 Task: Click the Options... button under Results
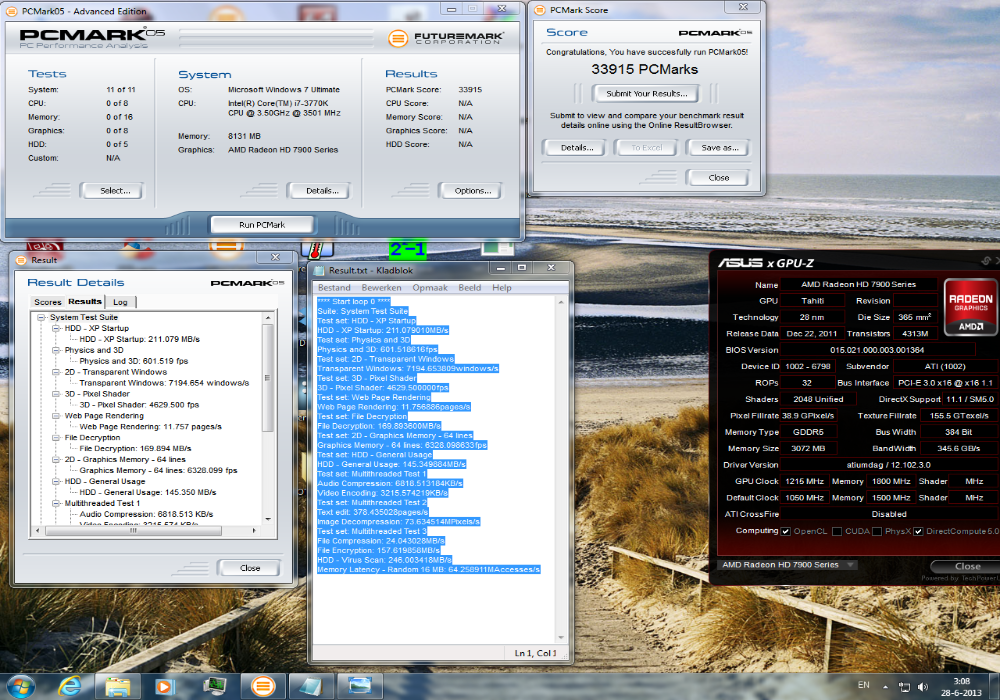(x=470, y=191)
